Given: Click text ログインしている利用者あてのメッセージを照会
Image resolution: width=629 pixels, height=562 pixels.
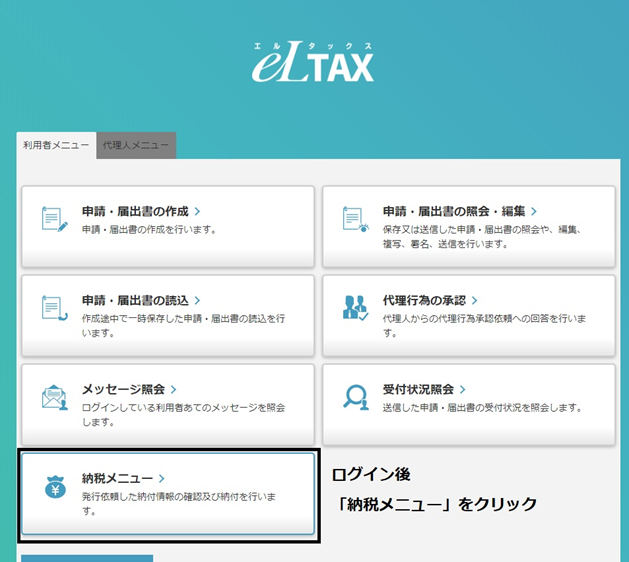Looking at the screenshot, I should click(183, 408).
